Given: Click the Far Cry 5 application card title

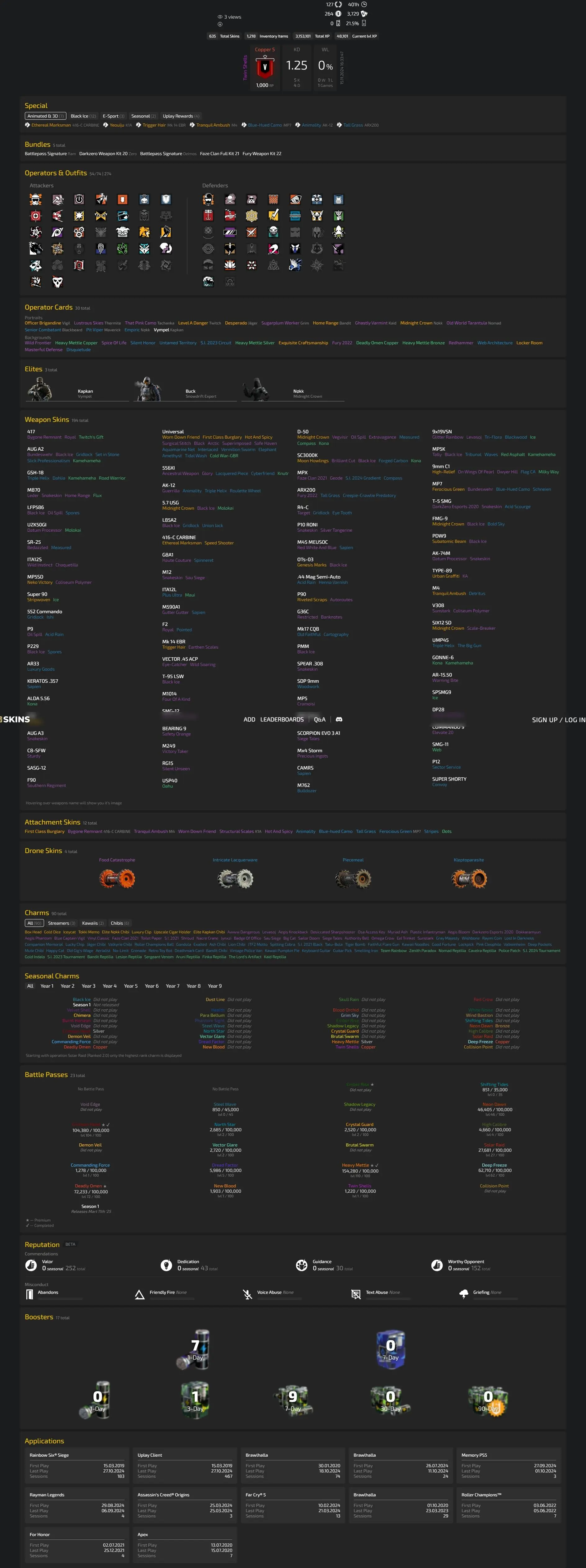Looking at the screenshot, I should [x=256, y=1495].
